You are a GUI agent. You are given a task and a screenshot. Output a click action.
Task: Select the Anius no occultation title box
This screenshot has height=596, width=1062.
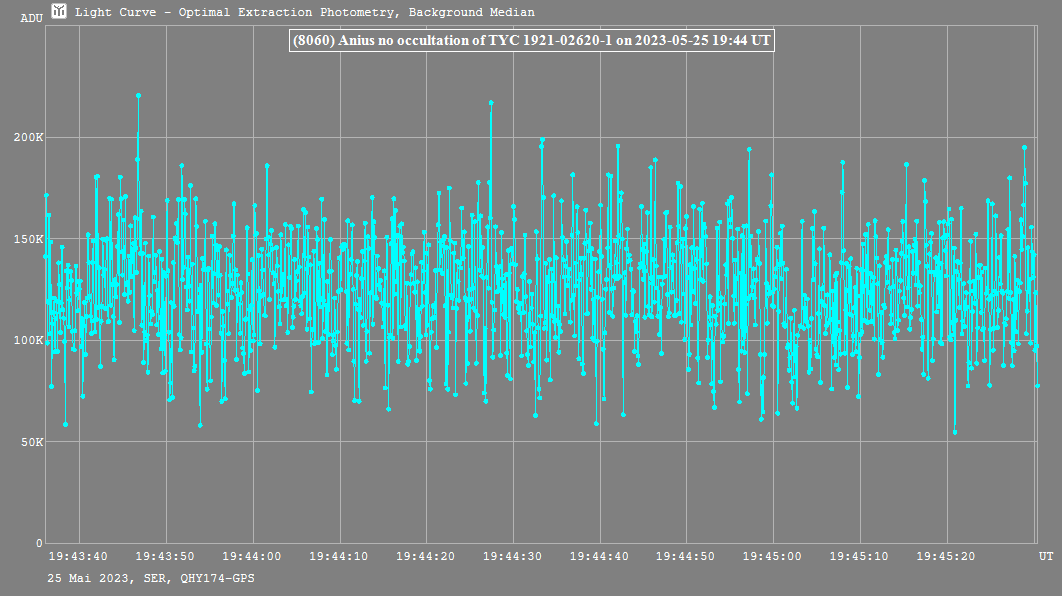pyautogui.click(x=530, y=41)
